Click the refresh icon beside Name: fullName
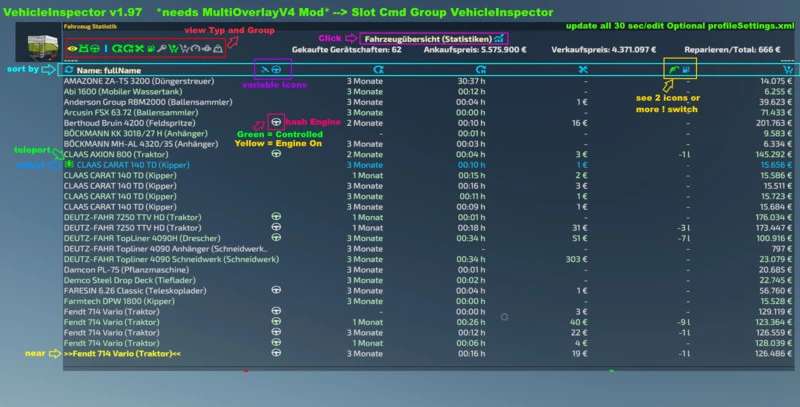800x407 pixels. click(68, 70)
